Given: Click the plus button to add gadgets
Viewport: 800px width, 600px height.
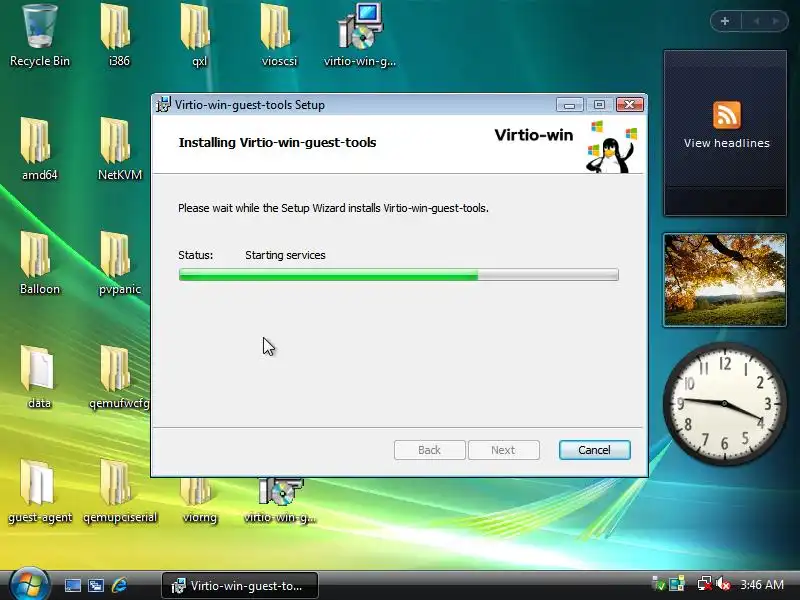Looking at the screenshot, I should click(725, 21).
